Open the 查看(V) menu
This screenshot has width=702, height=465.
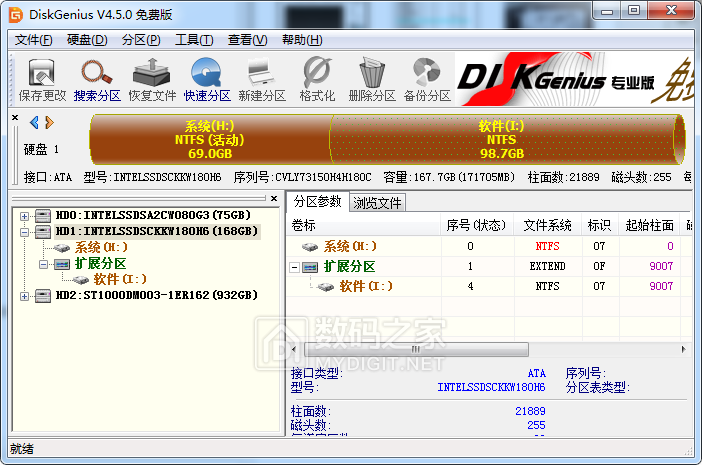click(247, 40)
